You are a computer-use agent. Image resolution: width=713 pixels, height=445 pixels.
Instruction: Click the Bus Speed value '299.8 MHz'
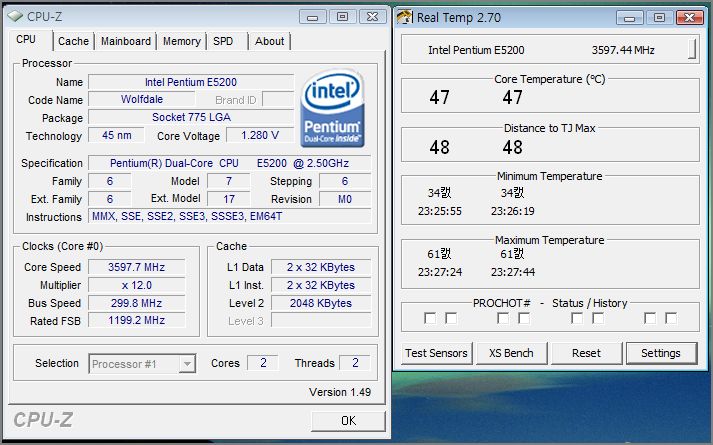click(136, 303)
